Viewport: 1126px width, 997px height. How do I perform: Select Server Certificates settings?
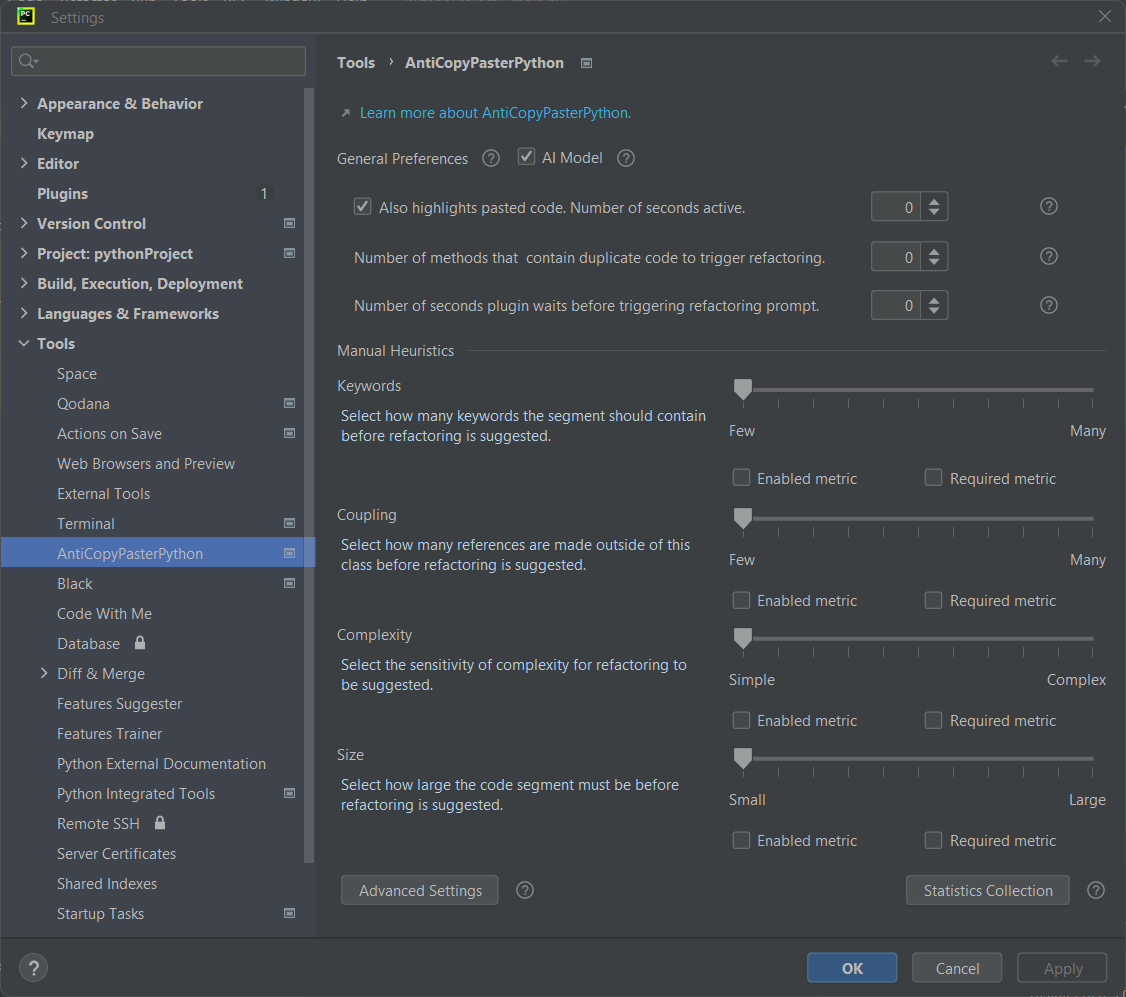pos(116,854)
